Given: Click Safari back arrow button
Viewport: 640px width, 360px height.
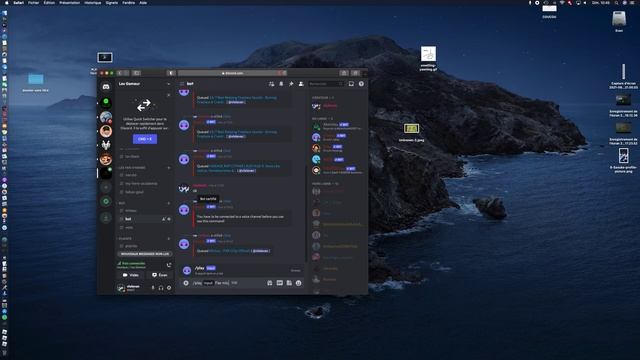Looking at the screenshot, I should 120,73.
